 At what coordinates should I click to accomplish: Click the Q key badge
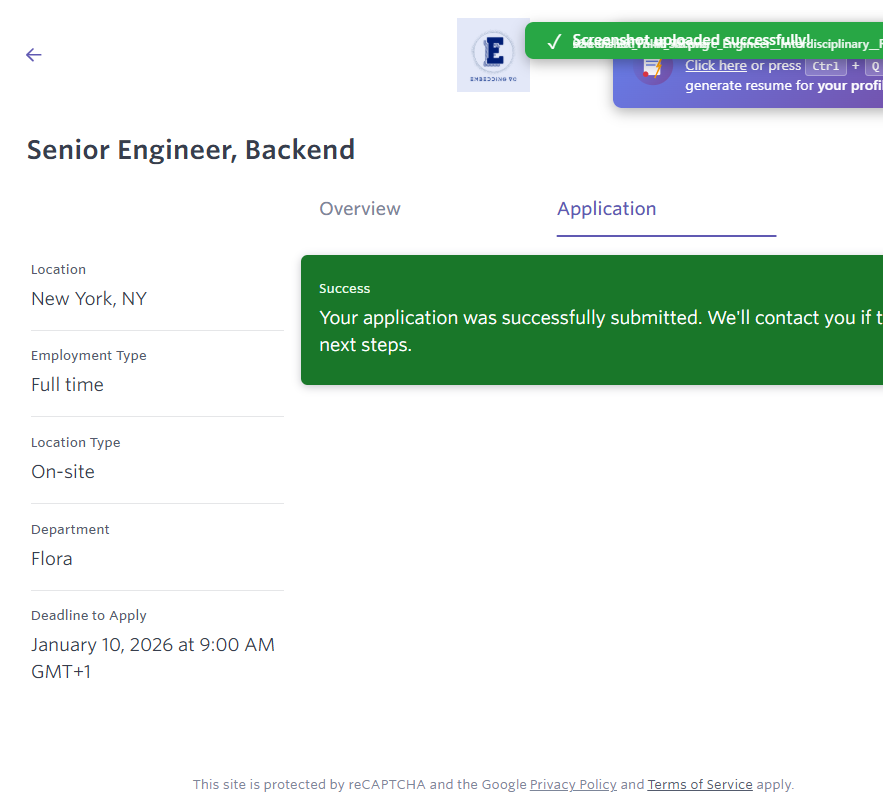click(873, 66)
